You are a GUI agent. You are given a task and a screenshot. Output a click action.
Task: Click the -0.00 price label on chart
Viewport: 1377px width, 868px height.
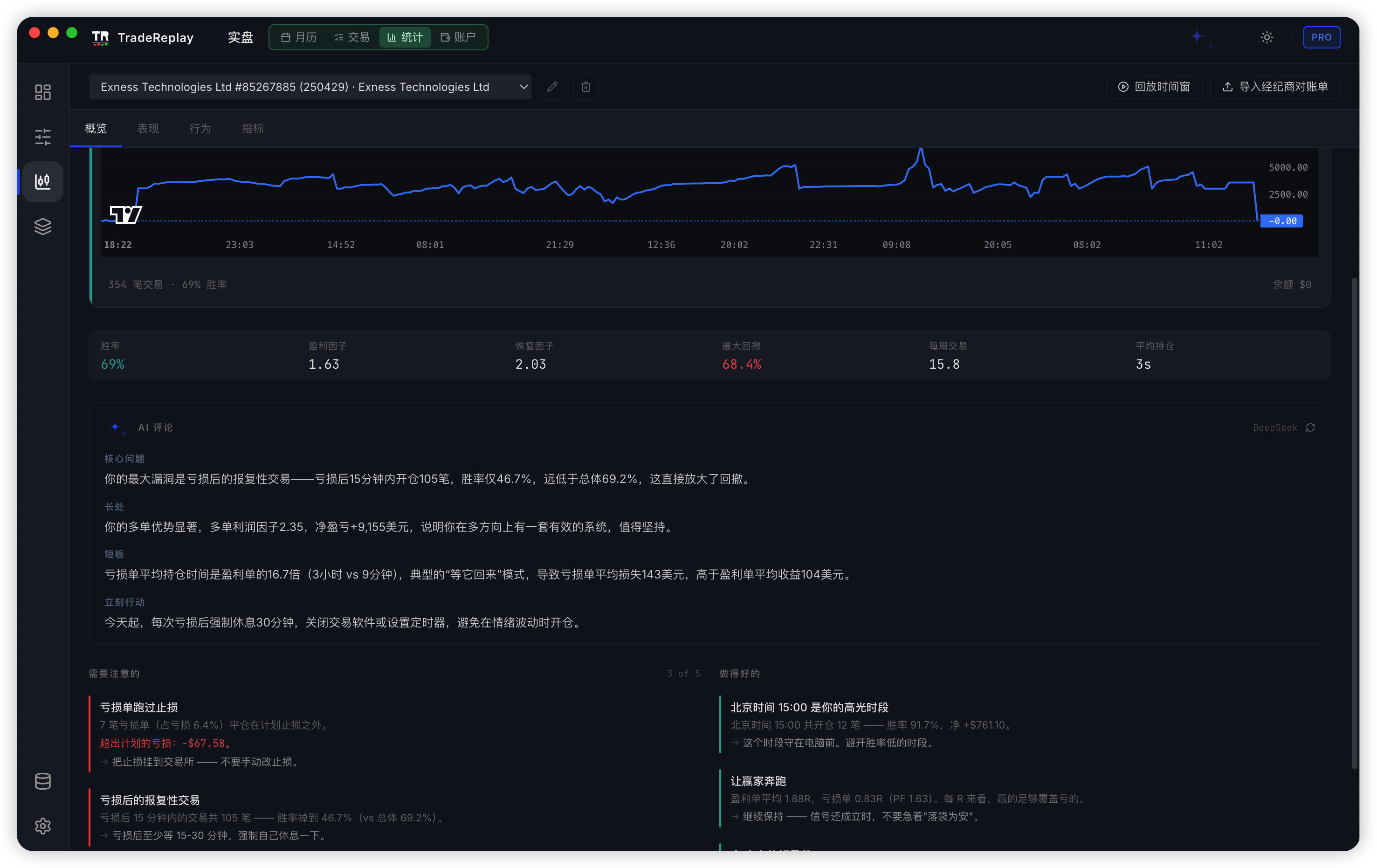pos(1281,220)
